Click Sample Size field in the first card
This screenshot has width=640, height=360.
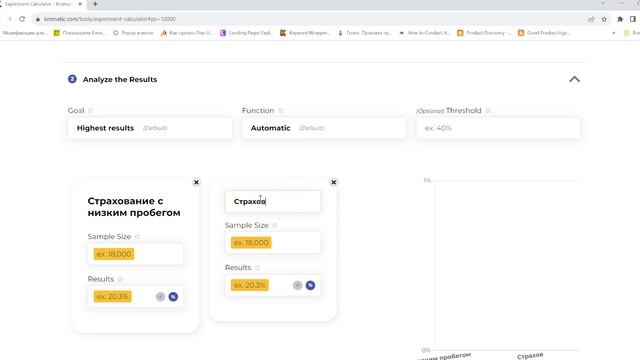point(136,254)
